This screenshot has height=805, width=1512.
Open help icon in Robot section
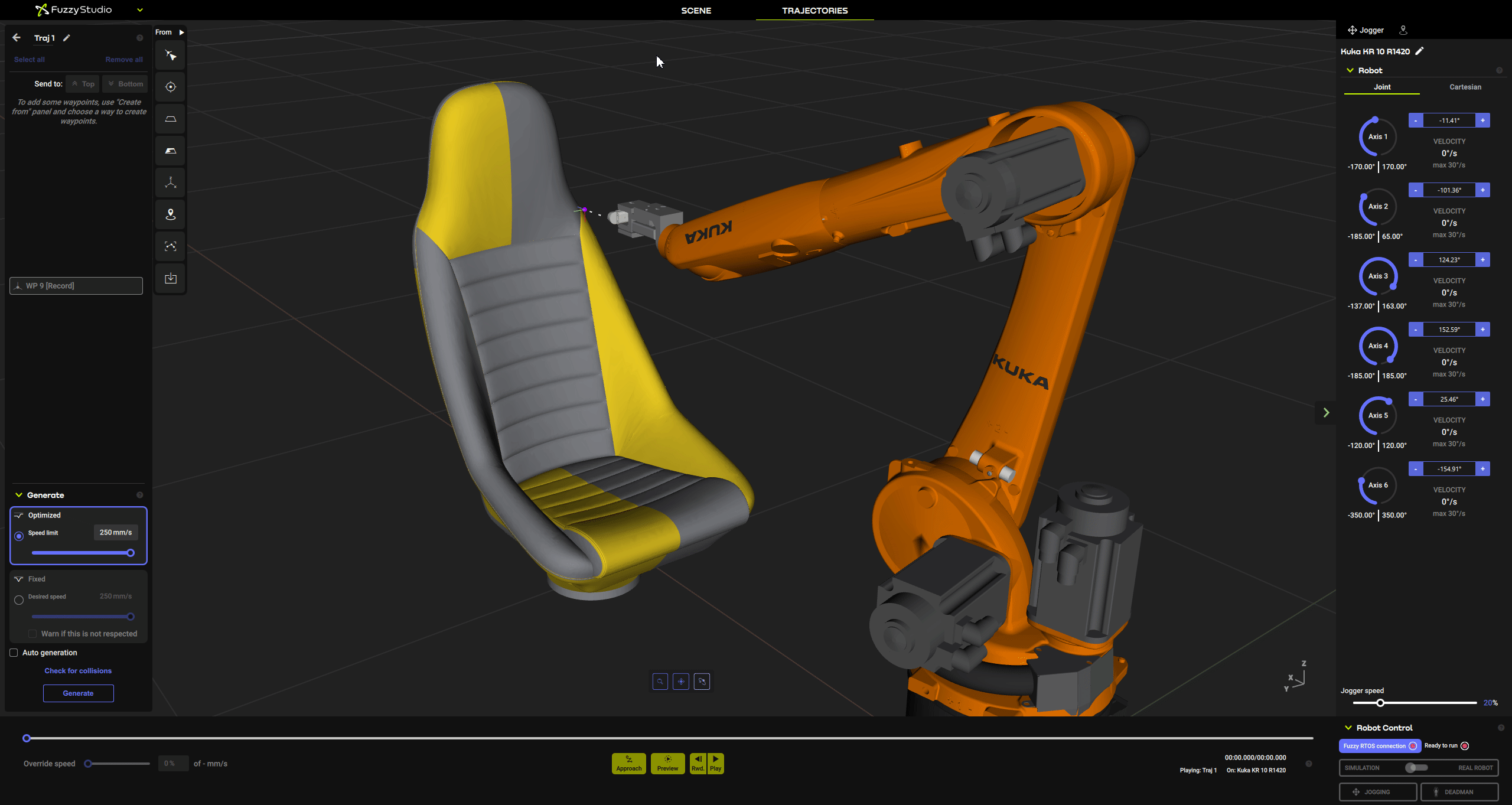point(1500,70)
